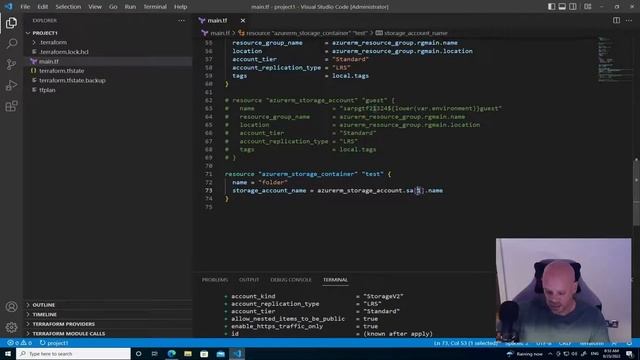Open the Edit menu
The image size is (640, 360).
(42, 7)
